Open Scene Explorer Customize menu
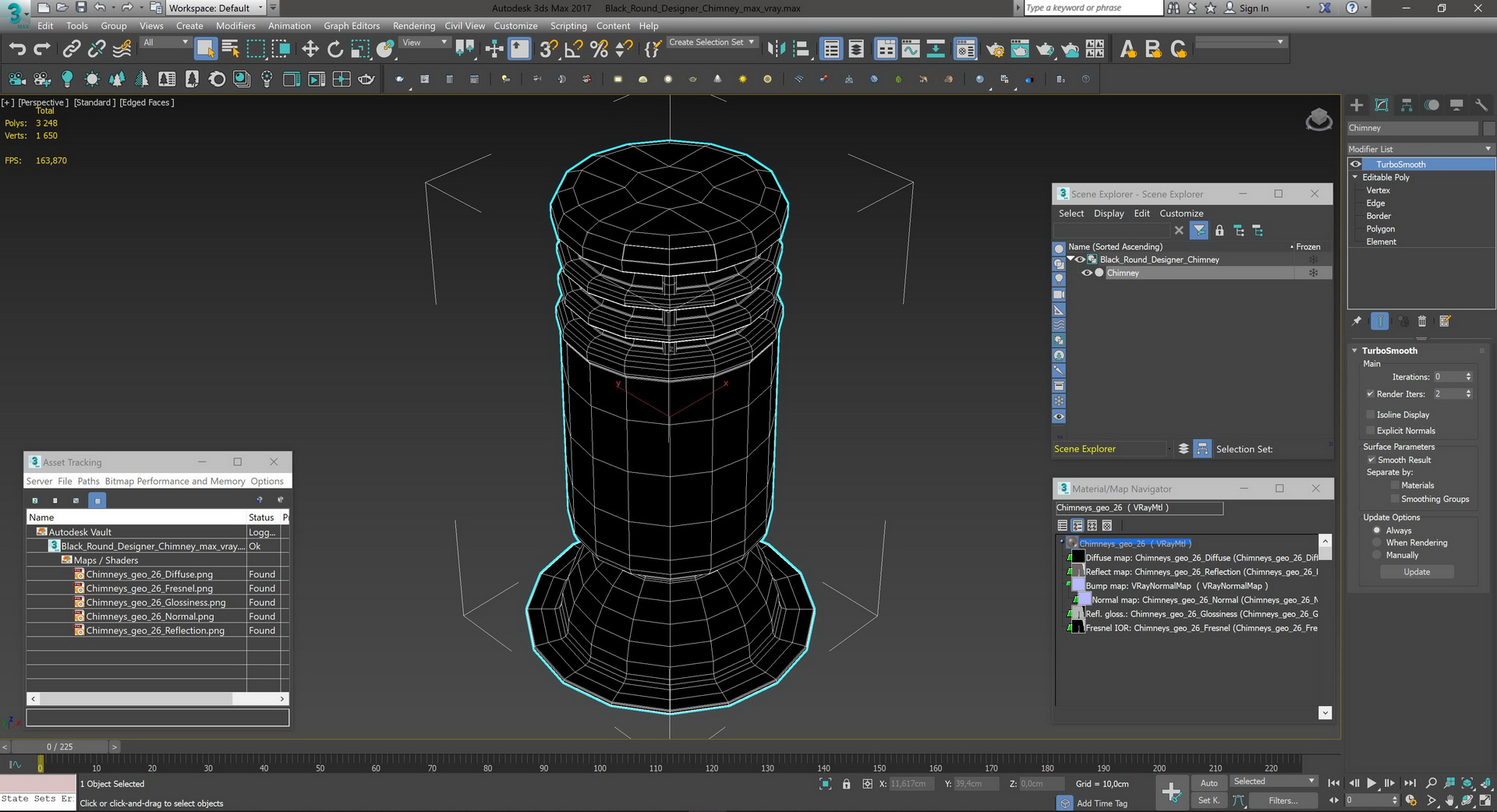This screenshot has height=812, width=1497. (1181, 214)
